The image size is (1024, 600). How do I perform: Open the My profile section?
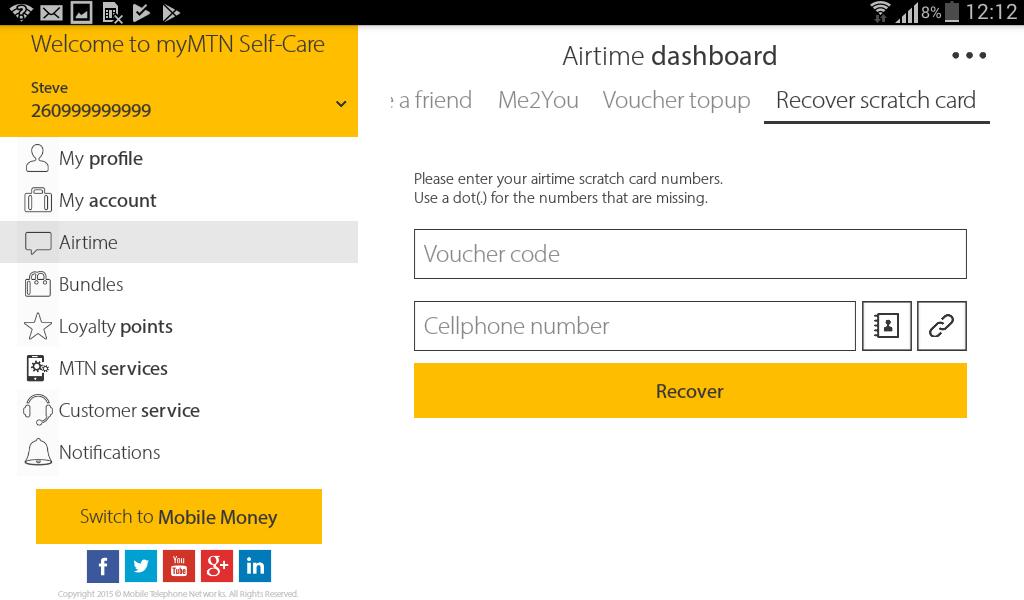[100, 158]
